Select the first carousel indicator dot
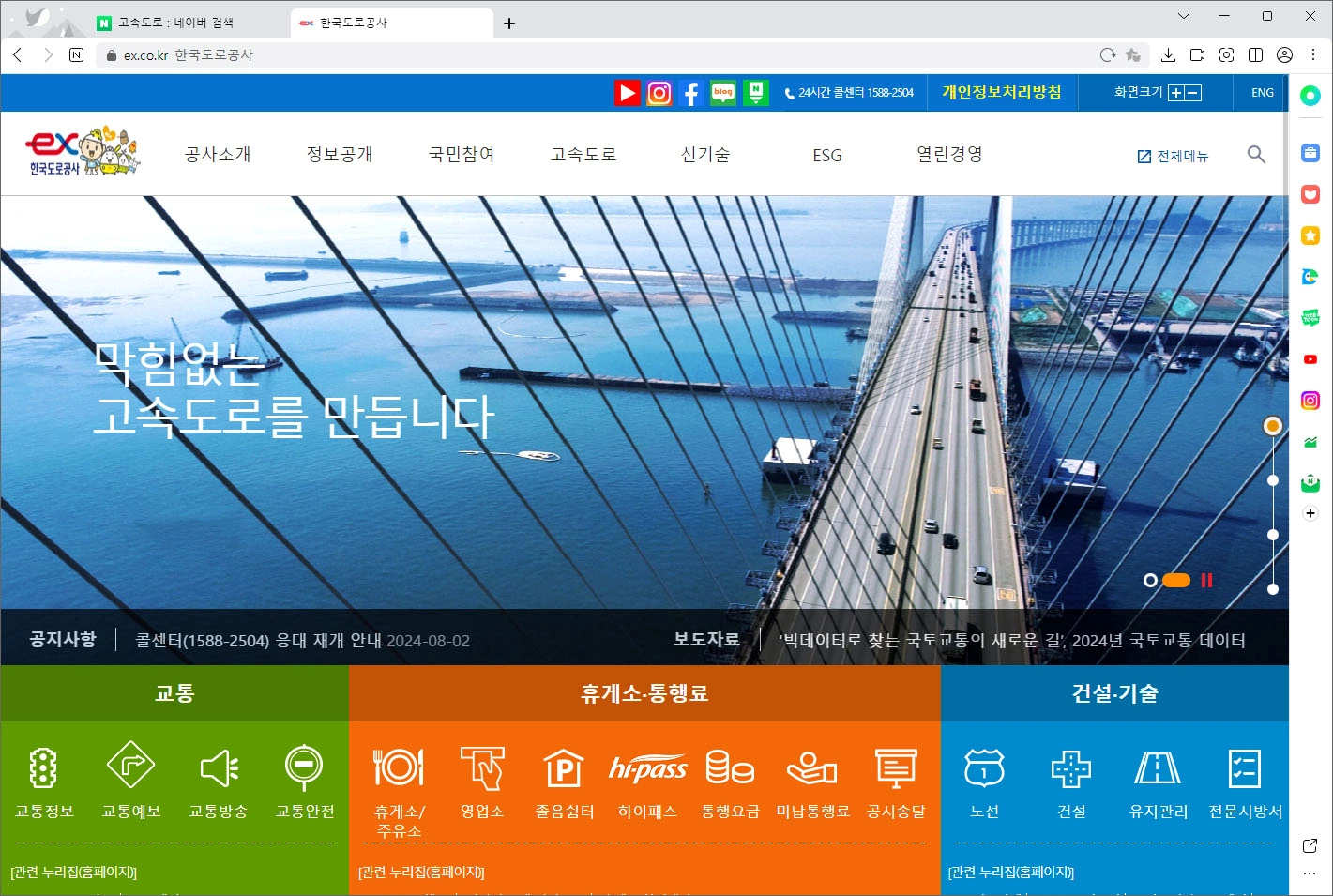1333x896 pixels. click(1150, 581)
